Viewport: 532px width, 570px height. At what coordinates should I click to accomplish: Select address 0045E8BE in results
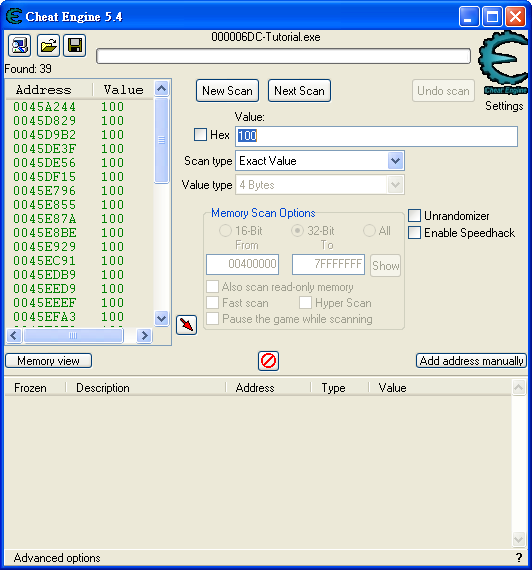click(x=44, y=233)
